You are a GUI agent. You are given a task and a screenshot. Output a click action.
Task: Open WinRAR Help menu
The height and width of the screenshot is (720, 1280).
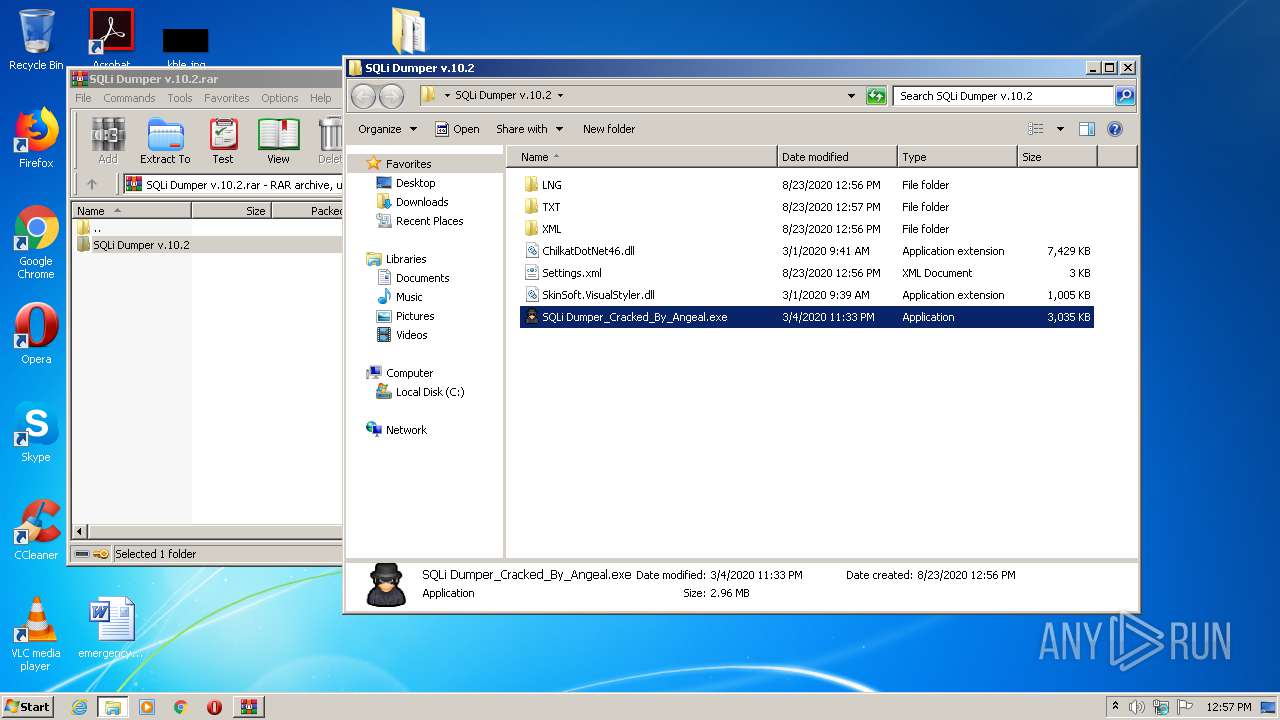pyautogui.click(x=320, y=98)
